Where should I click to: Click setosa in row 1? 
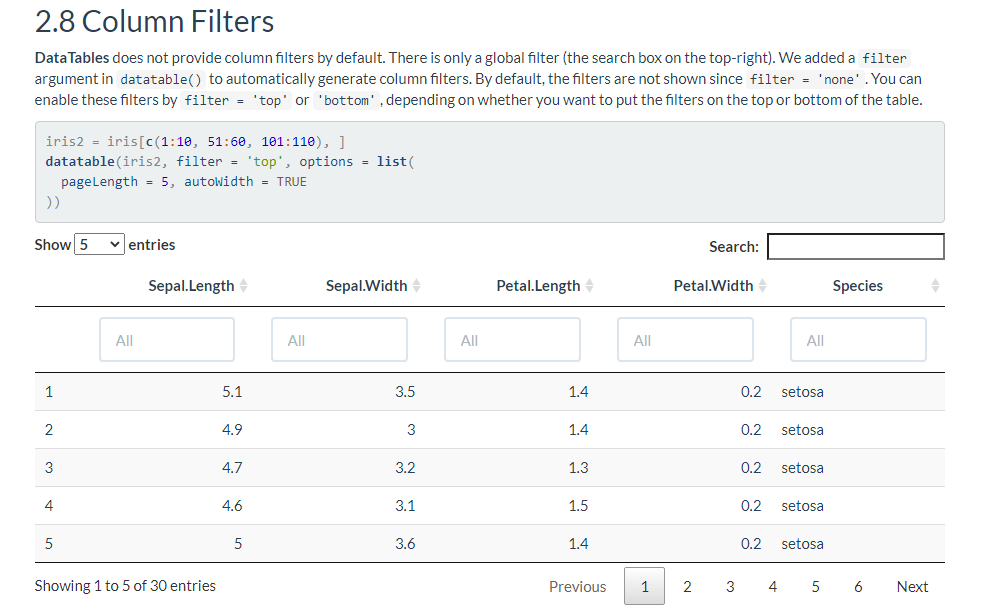tap(802, 392)
